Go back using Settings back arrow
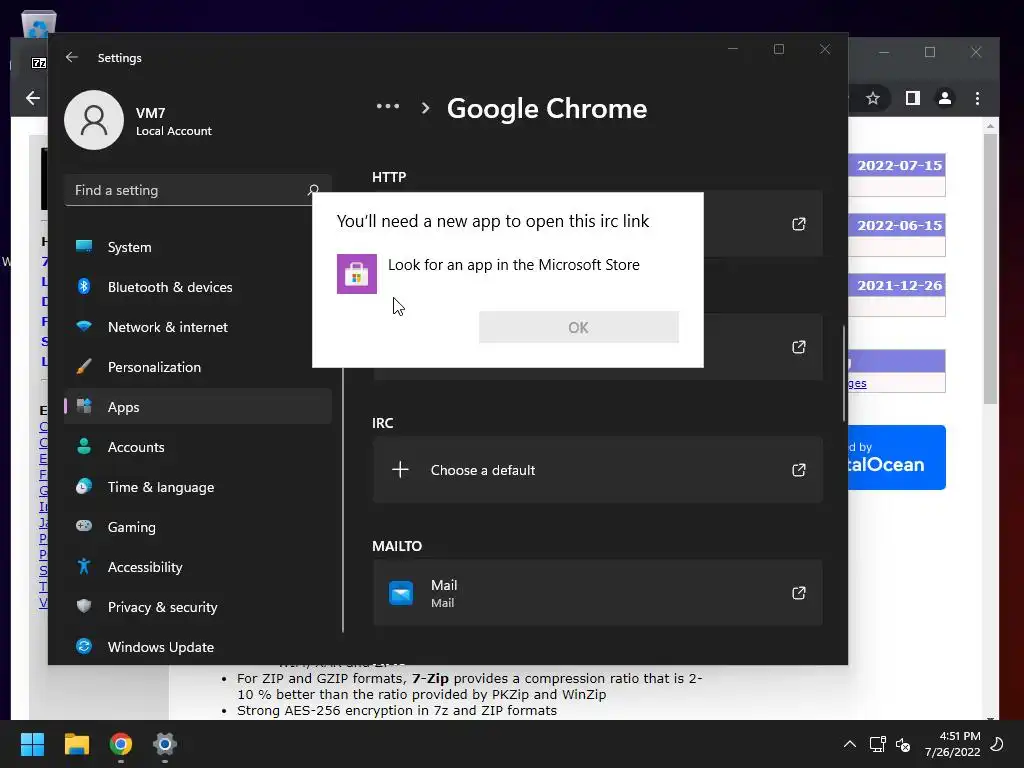Screen dimensions: 1024x768 pos(72,57)
